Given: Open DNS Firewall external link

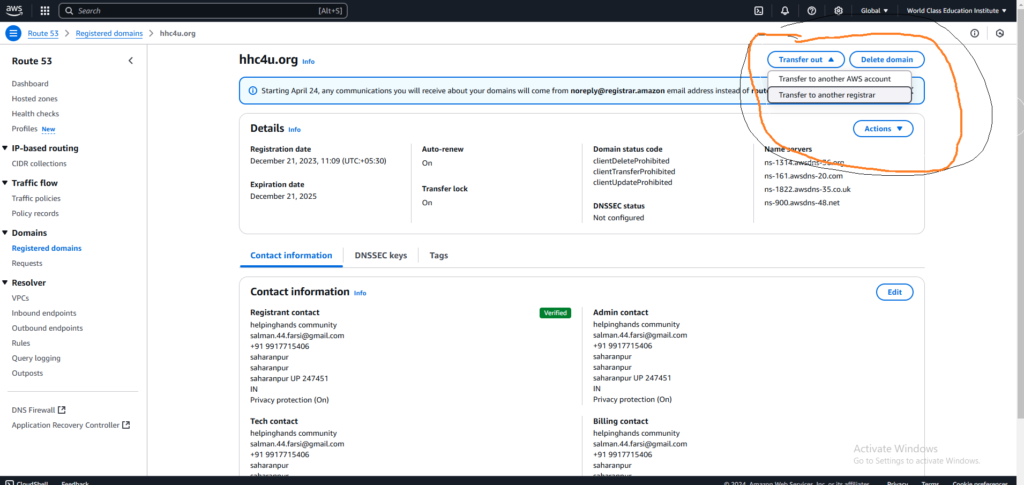Looking at the screenshot, I should (x=39, y=410).
